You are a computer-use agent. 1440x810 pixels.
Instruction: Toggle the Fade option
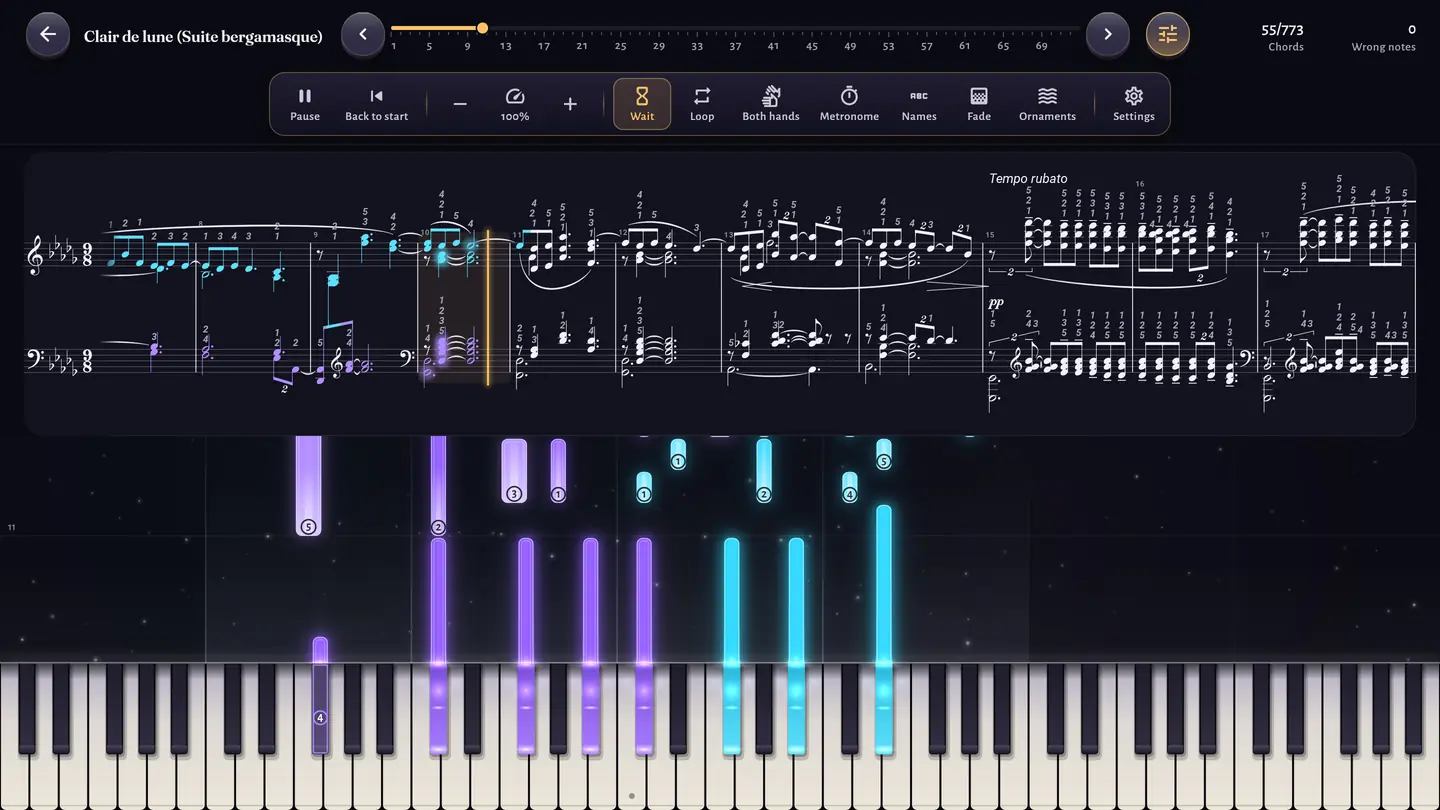coord(979,104)
